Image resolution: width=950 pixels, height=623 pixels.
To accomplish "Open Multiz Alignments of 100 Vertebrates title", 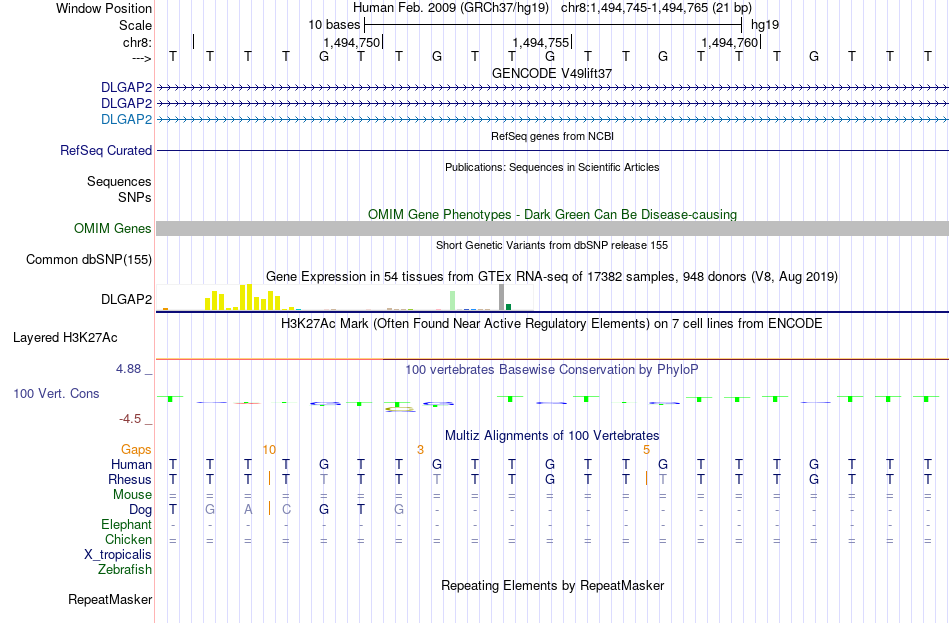I will point(552,436).
